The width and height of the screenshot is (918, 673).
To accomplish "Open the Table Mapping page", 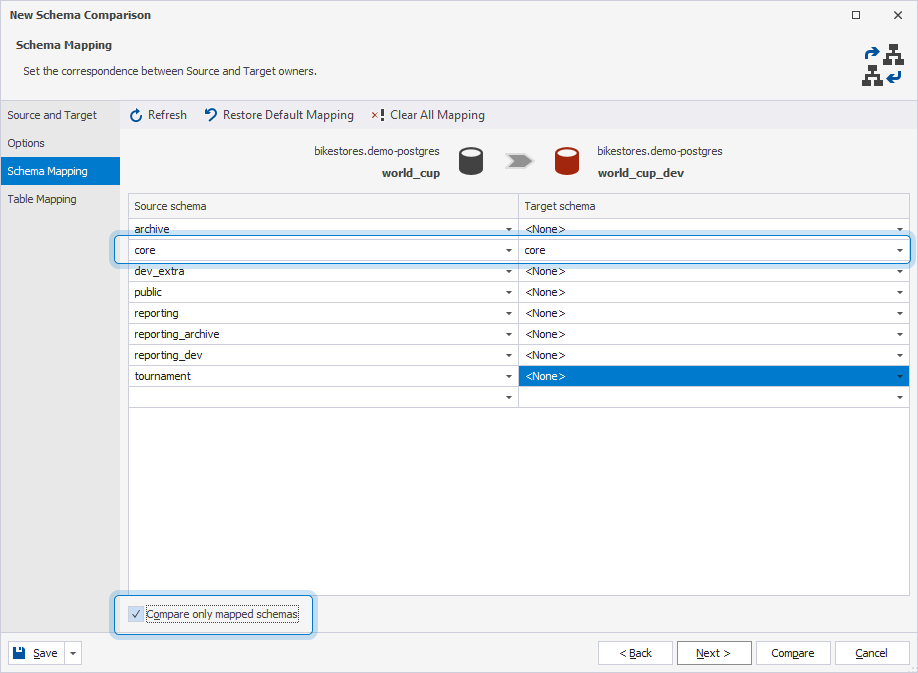I will [60, 199].
